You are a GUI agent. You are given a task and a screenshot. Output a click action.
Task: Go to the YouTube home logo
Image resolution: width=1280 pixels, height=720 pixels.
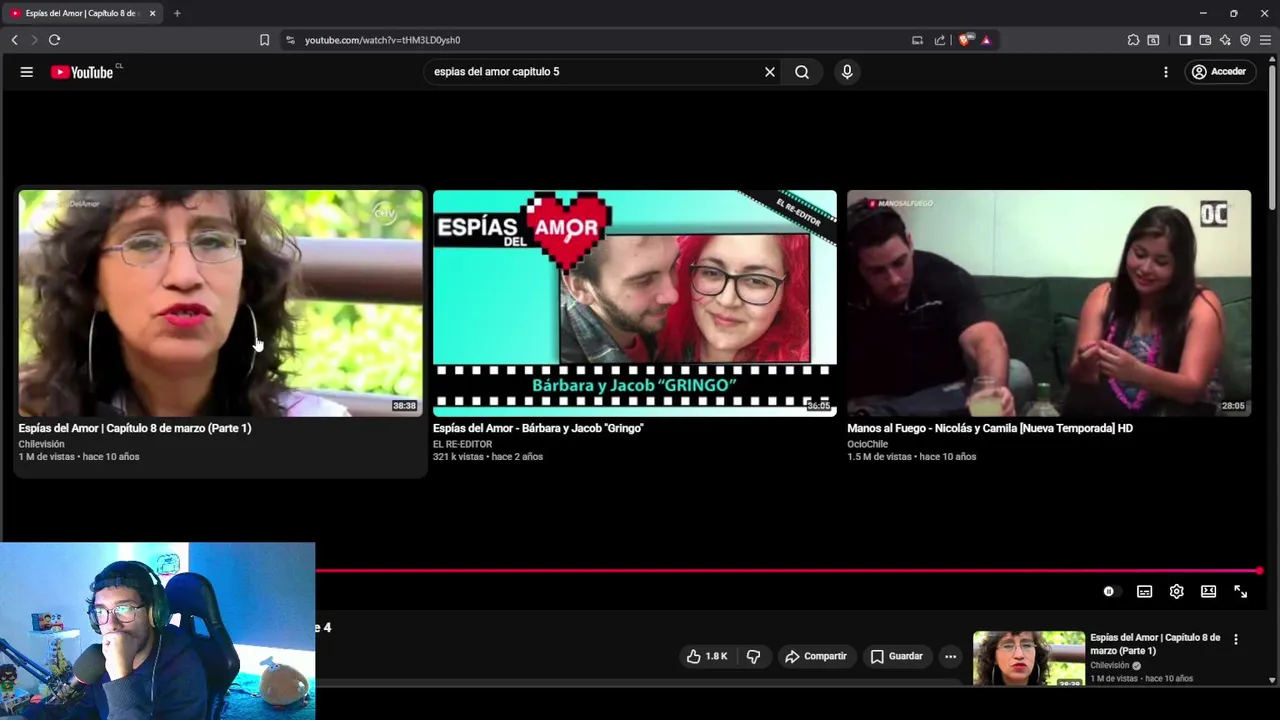[82, 72]
